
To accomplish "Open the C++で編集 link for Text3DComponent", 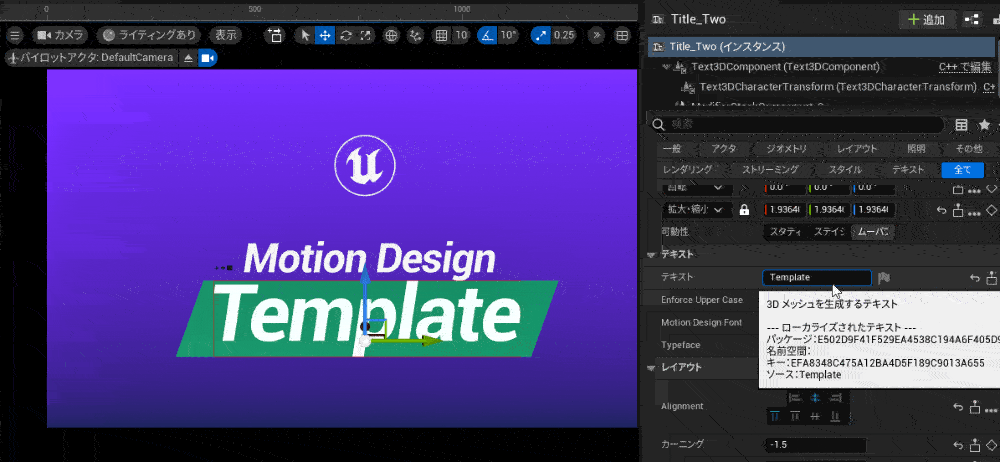I will click(965, 66).
